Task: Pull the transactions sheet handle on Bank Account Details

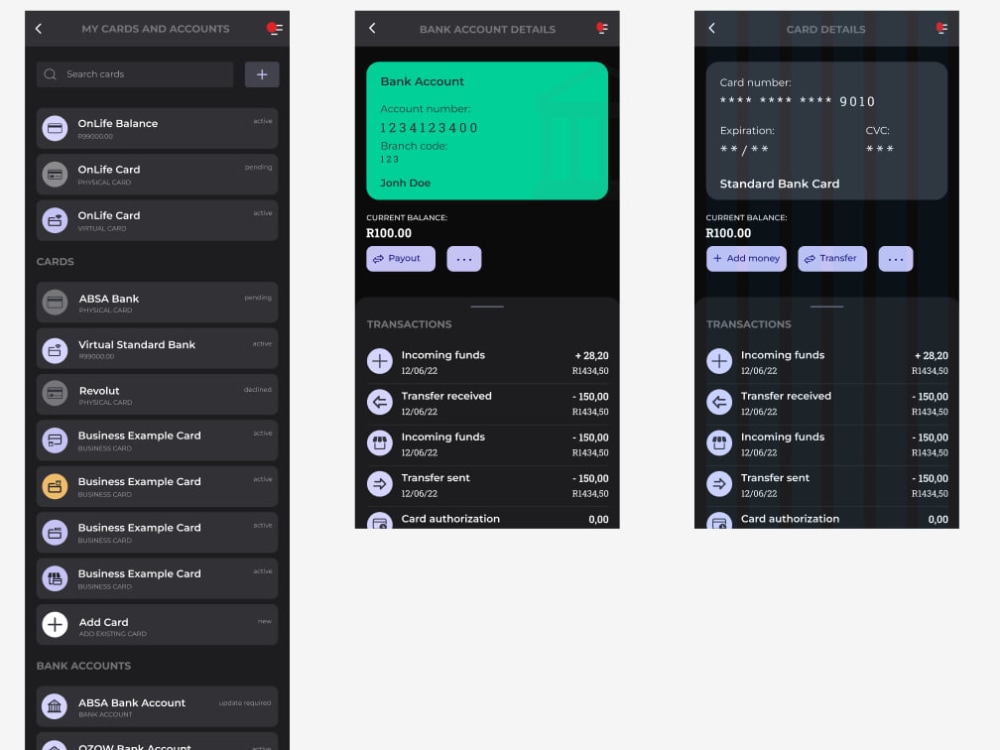Action: (x=487, y=307)
